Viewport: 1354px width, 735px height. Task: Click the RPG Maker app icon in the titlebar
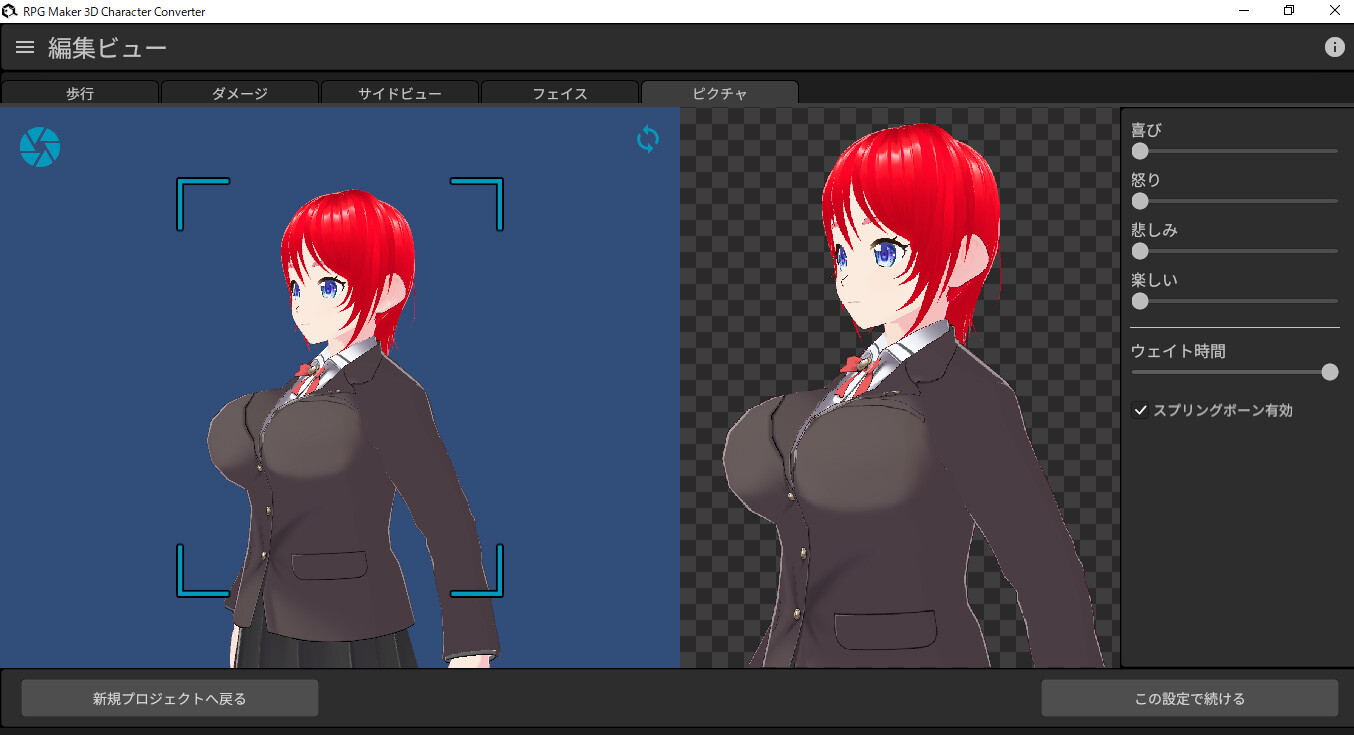(x=11, y=11)
